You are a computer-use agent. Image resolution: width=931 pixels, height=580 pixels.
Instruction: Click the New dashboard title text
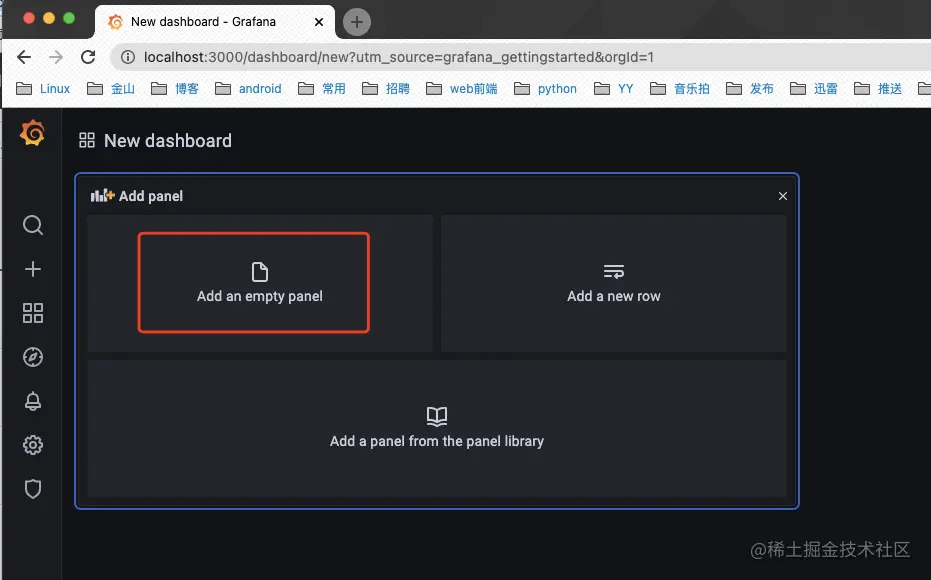(168, 141)
